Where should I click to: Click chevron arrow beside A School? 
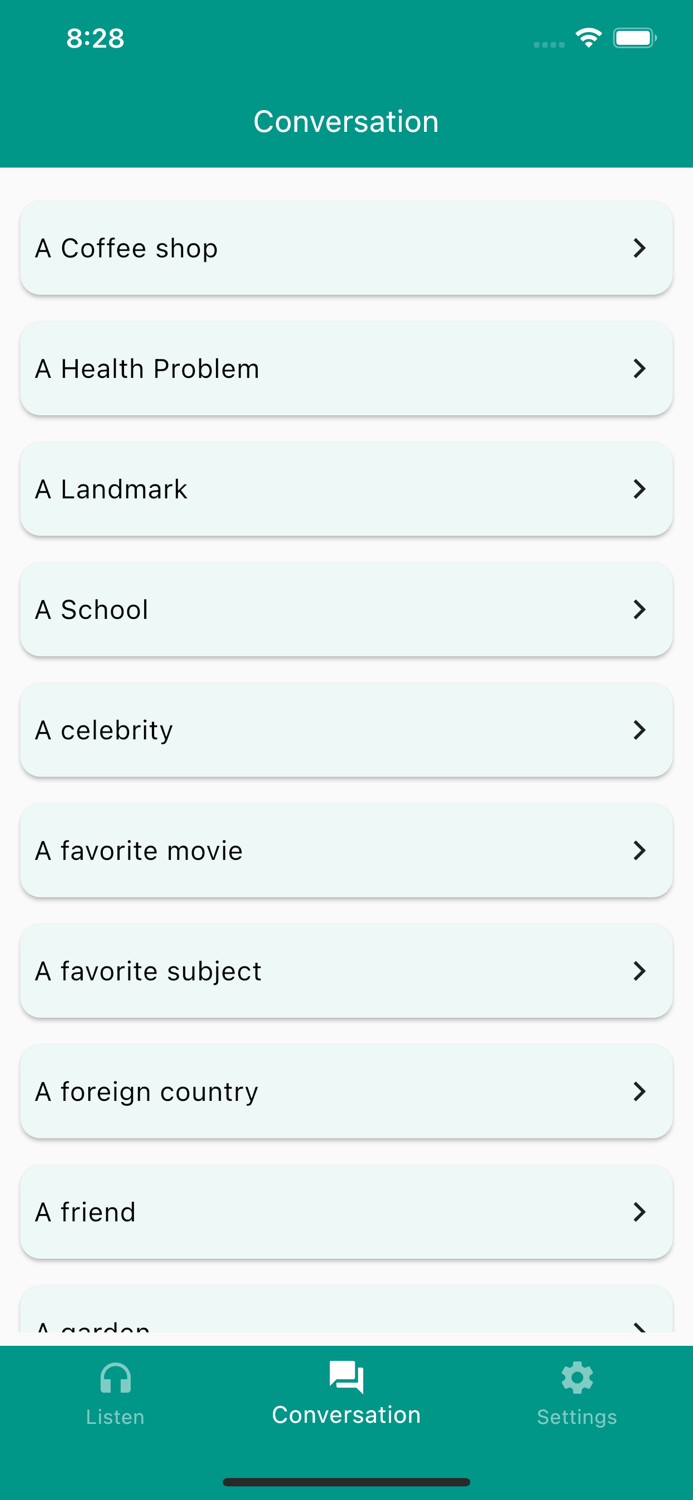tap(640, 609)
